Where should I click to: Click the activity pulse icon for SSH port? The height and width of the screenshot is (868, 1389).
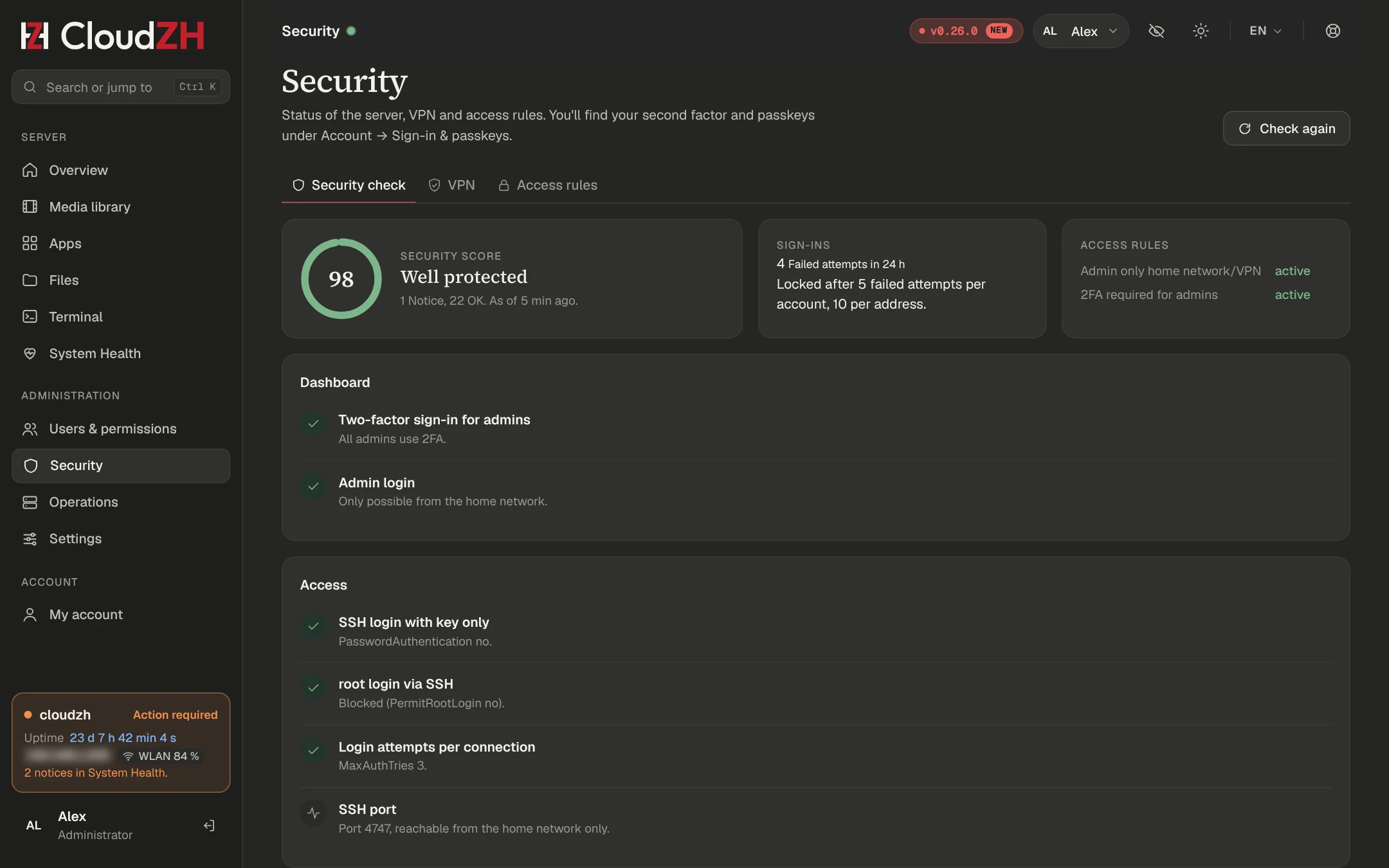313,813
